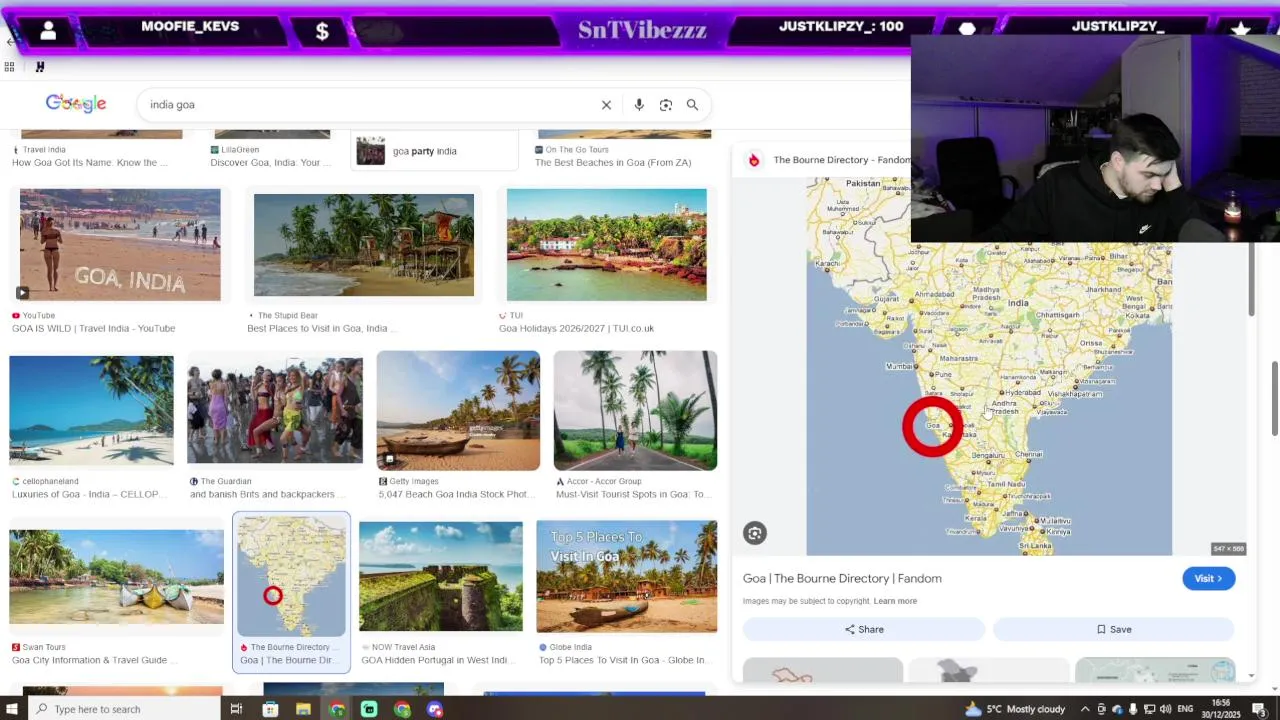The image size is (1280, 720).
Task: Click 'The Best Beaches in Goa (From ZA)' caption
Action: [x=613, y=163]
